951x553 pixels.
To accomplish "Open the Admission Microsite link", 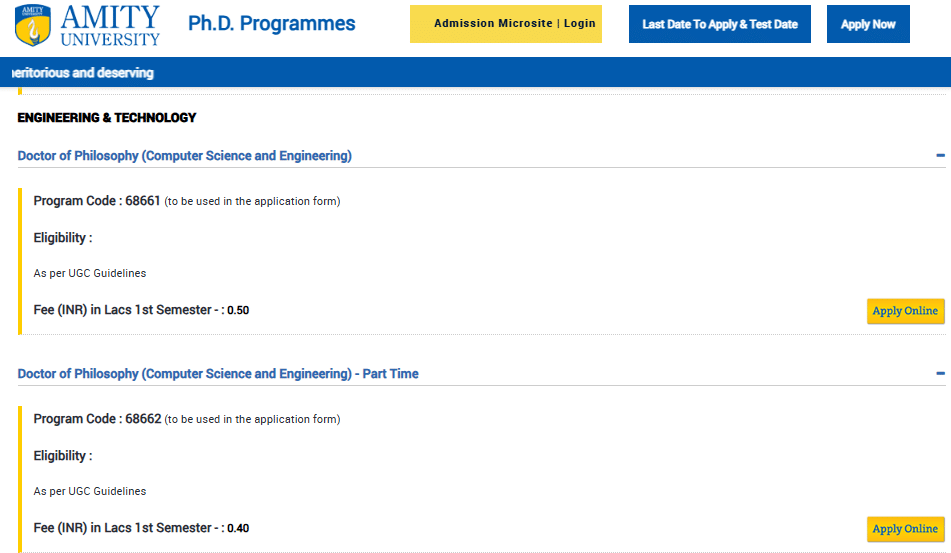I will (493, 24).
